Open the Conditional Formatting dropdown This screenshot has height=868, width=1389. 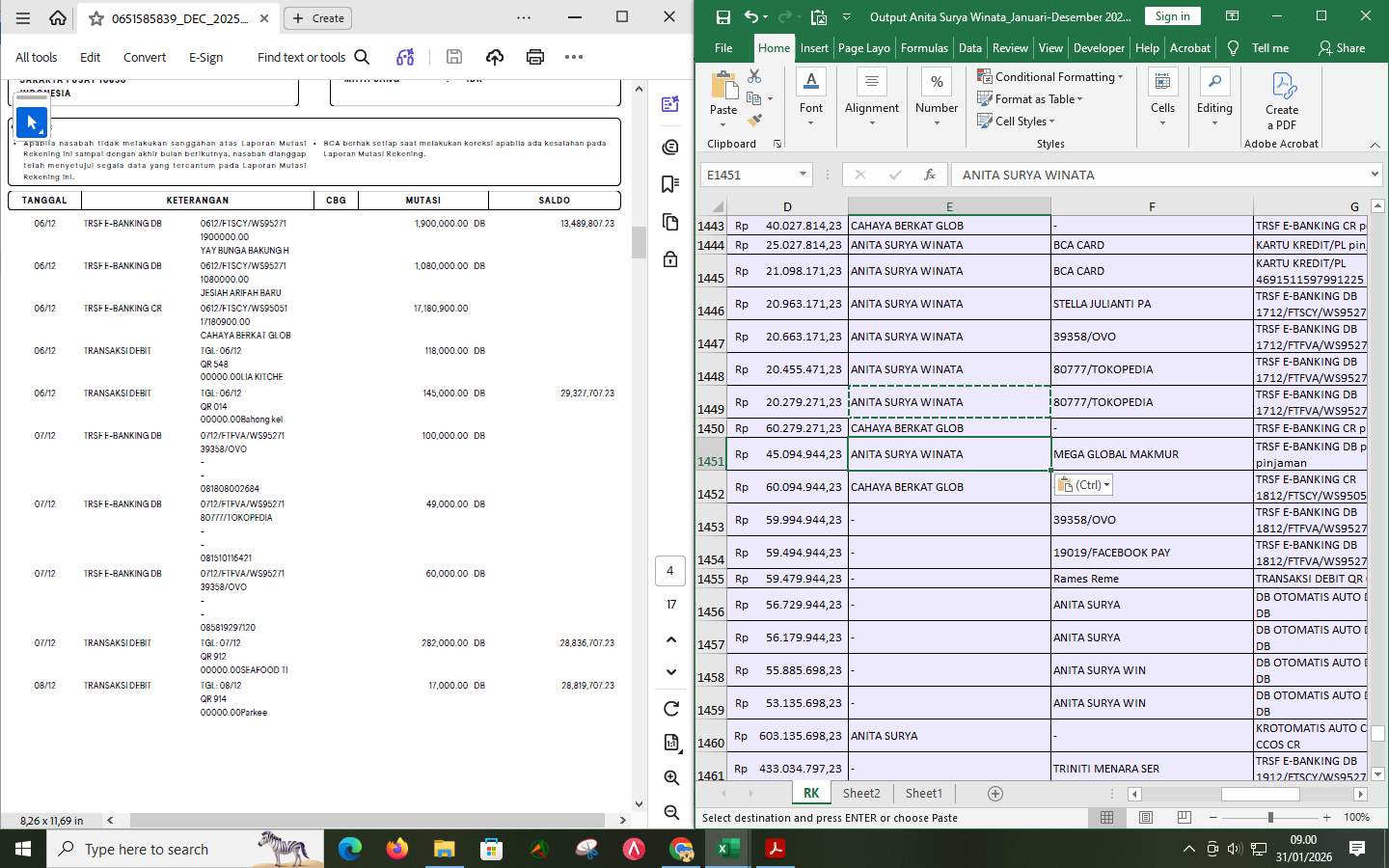coord(1050,77)
